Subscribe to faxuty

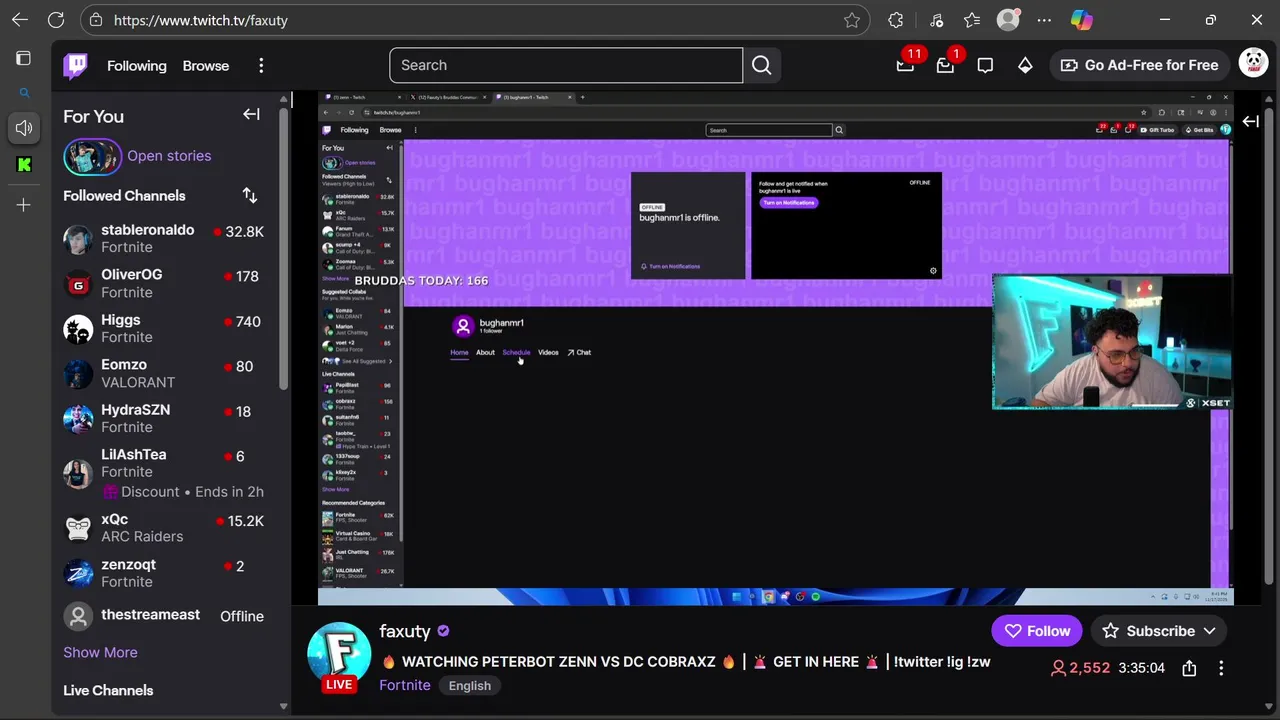point(1160,631)
